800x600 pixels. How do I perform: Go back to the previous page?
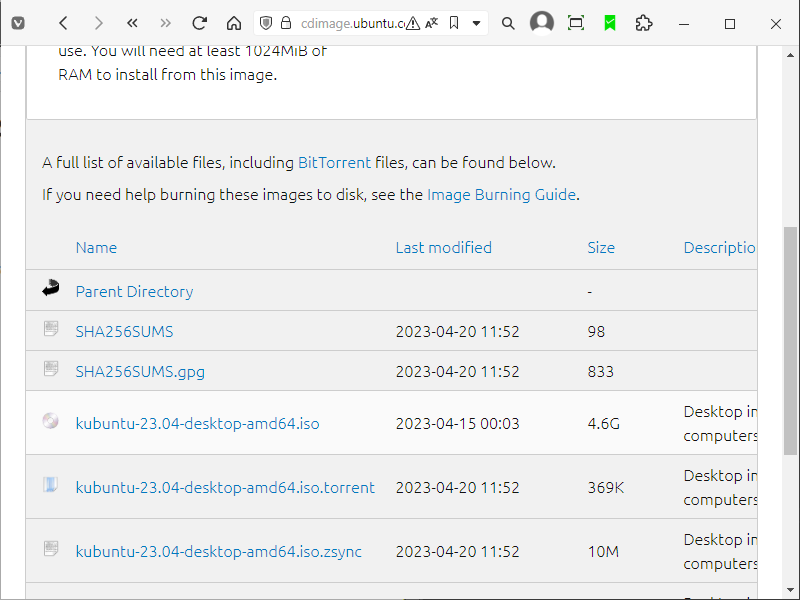point(63,23)
